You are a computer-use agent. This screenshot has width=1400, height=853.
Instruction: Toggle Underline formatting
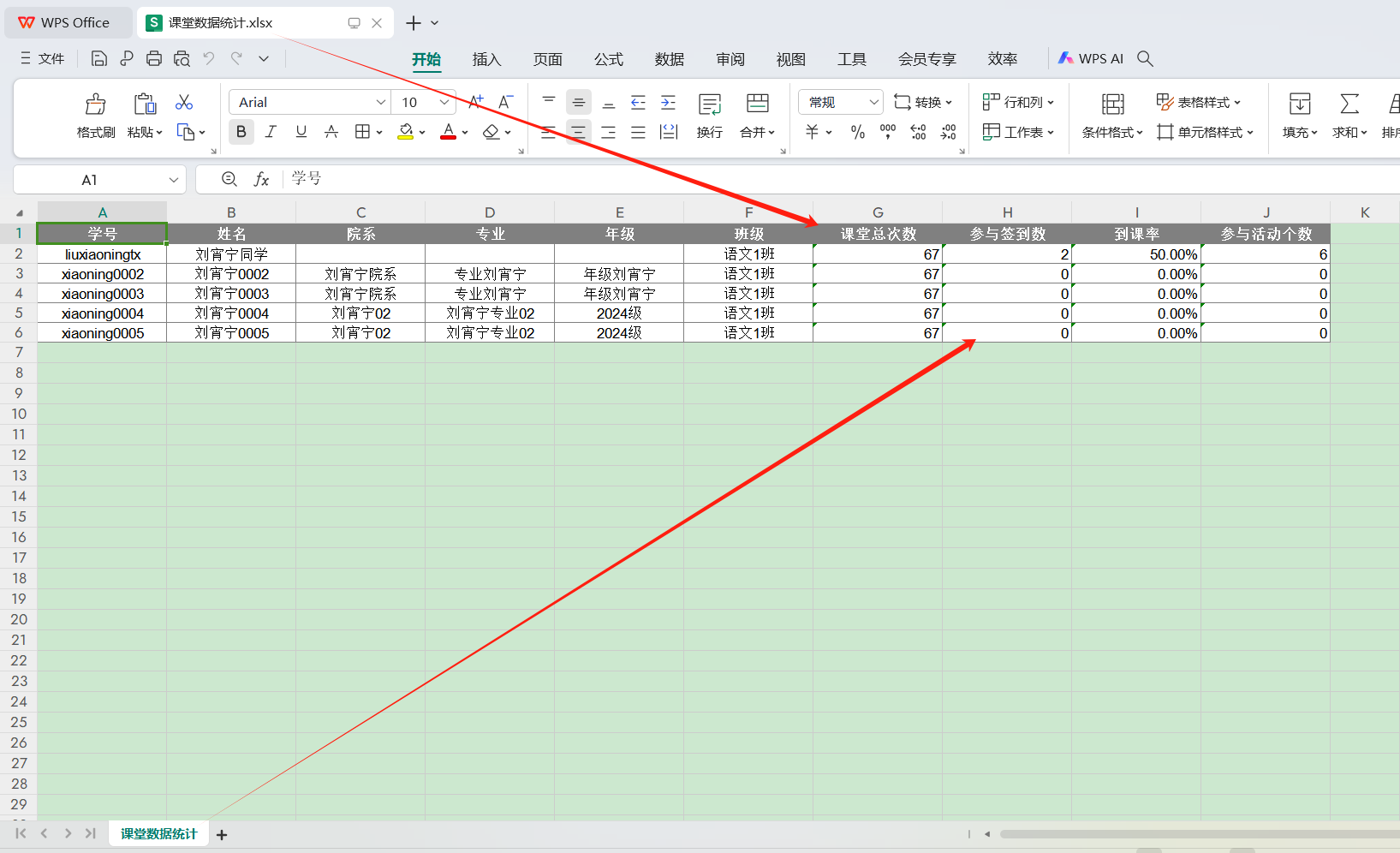point(301,132)
